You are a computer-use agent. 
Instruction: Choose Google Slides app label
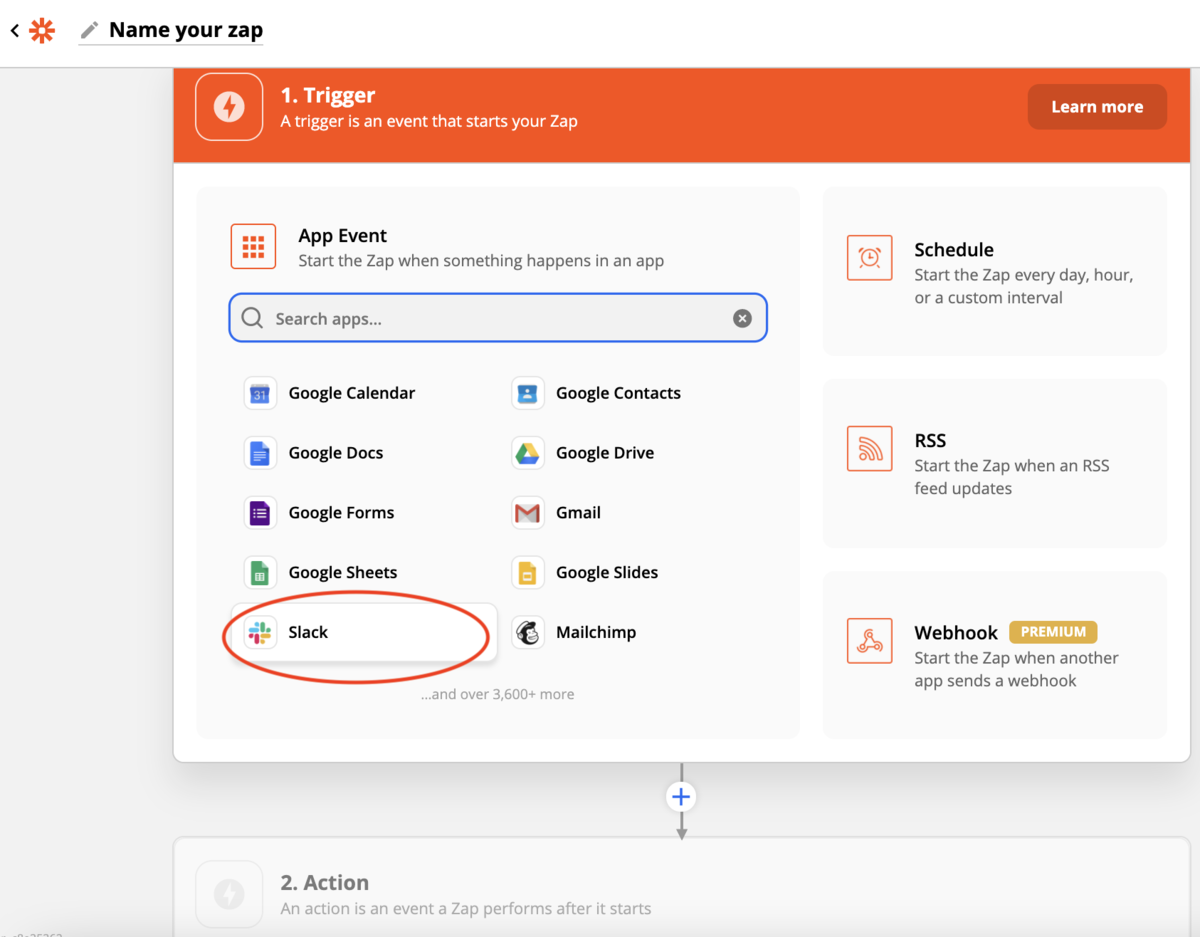607,572
